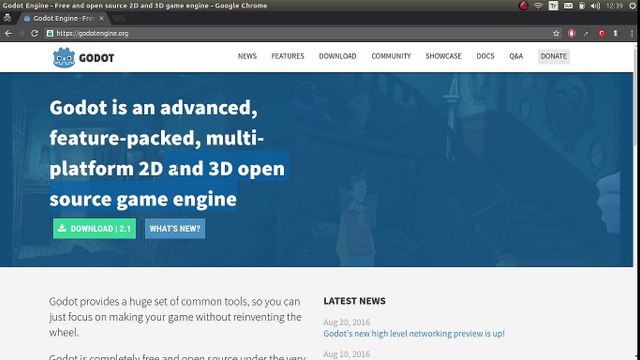Open the high level networking preview news link
Viewport: 640px width, 360px height.
(414, 333)
